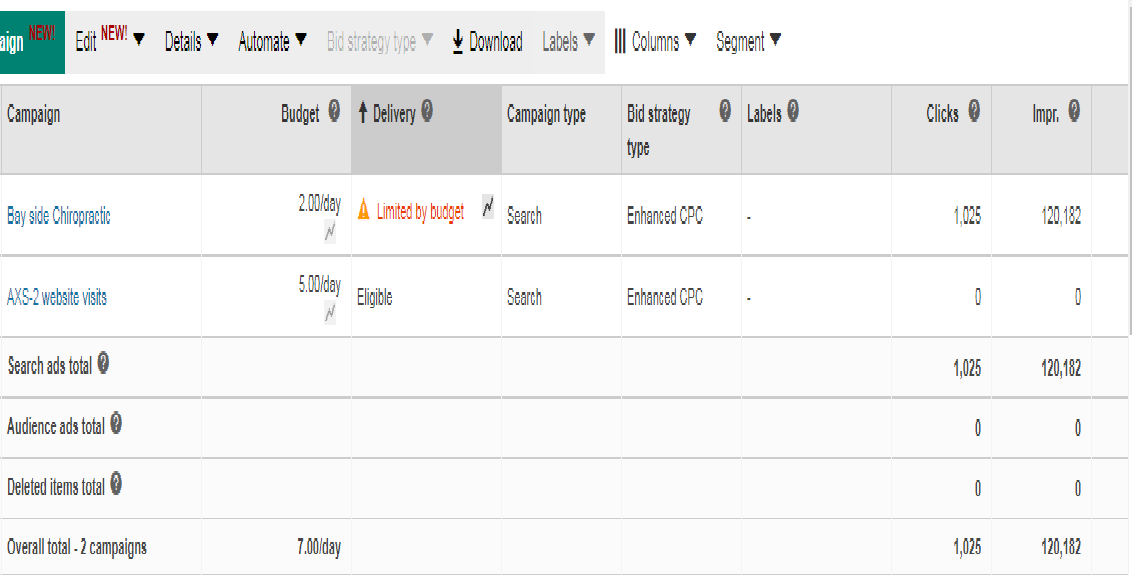The image size is (1135, 580).
Task: Click the Impr. column help icon
Action: click(1074, 112)
